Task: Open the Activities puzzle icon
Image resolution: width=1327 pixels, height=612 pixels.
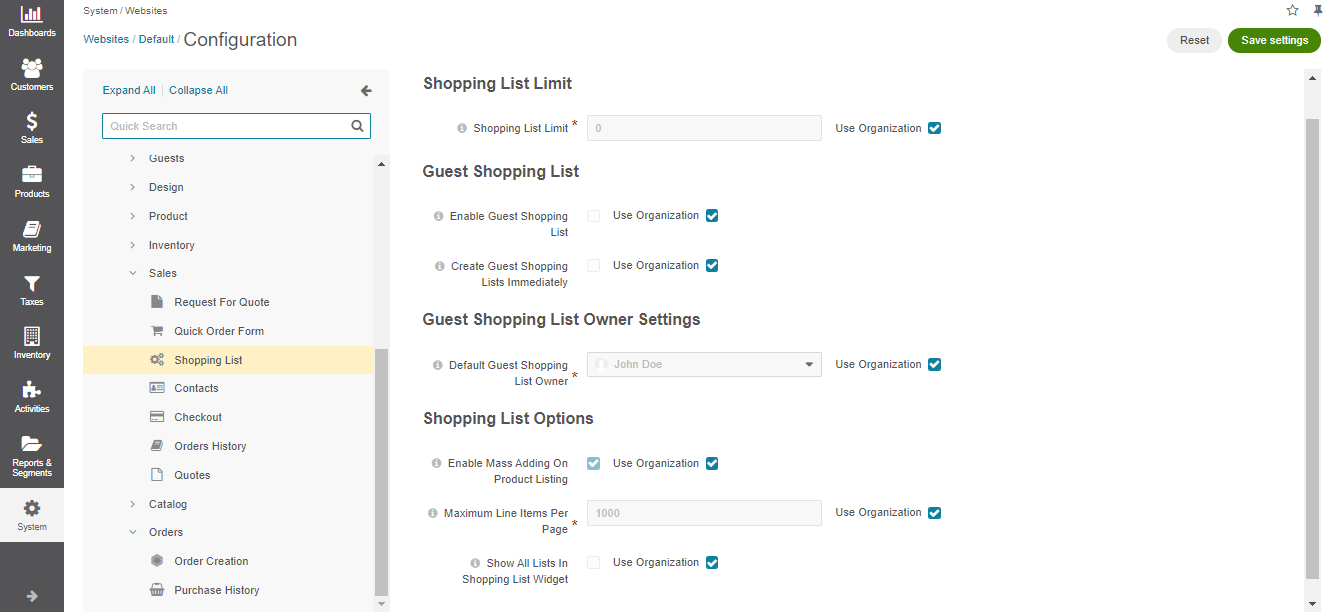Action: coord(32,390)
